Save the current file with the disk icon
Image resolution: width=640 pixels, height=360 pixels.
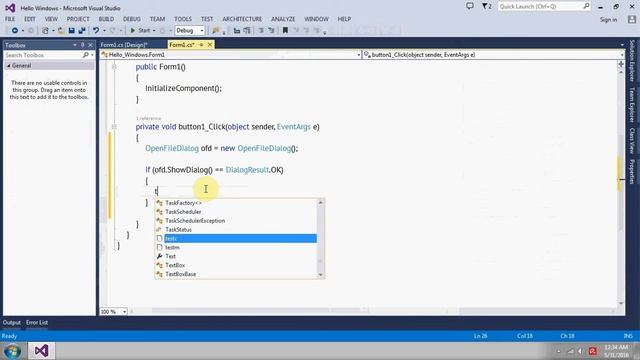click(x=71, y=31)
